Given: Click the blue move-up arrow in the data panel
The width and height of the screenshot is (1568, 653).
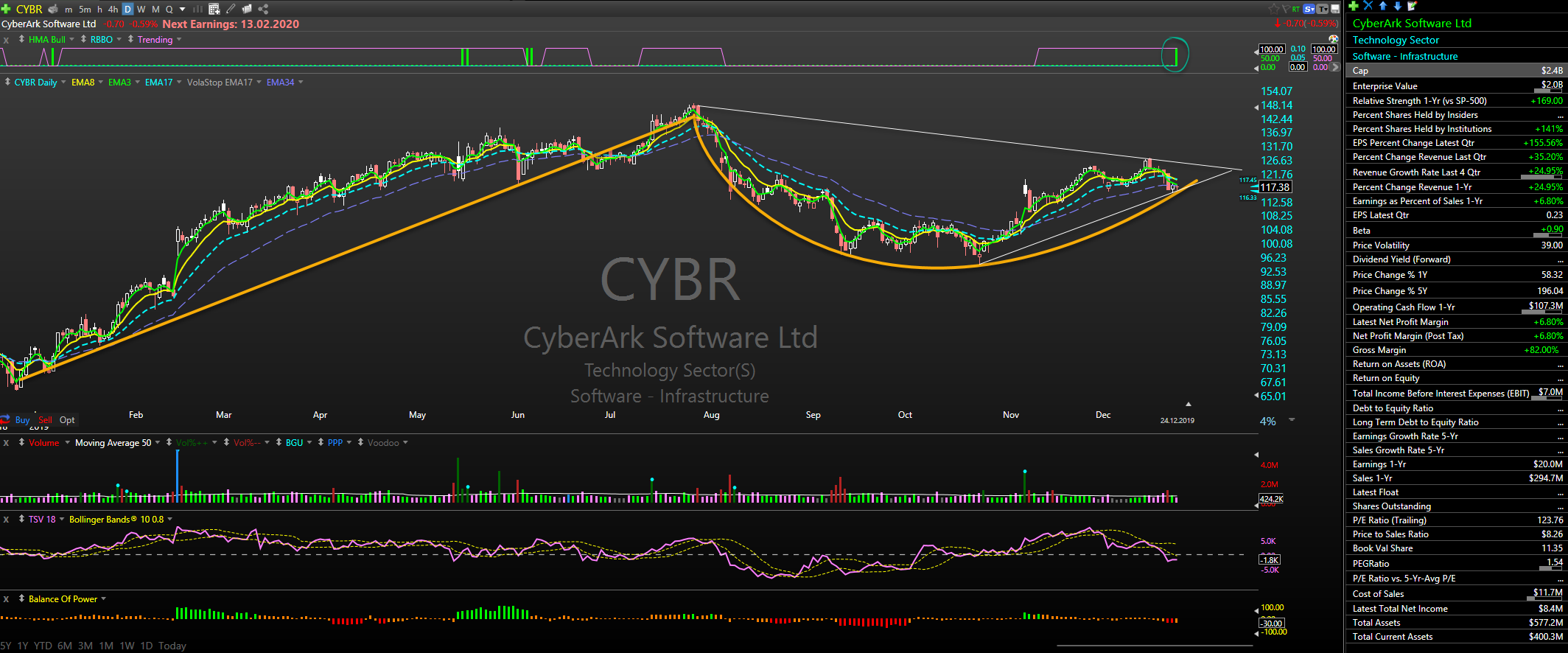Looking at the screenshot, I should pos(1383,6).
